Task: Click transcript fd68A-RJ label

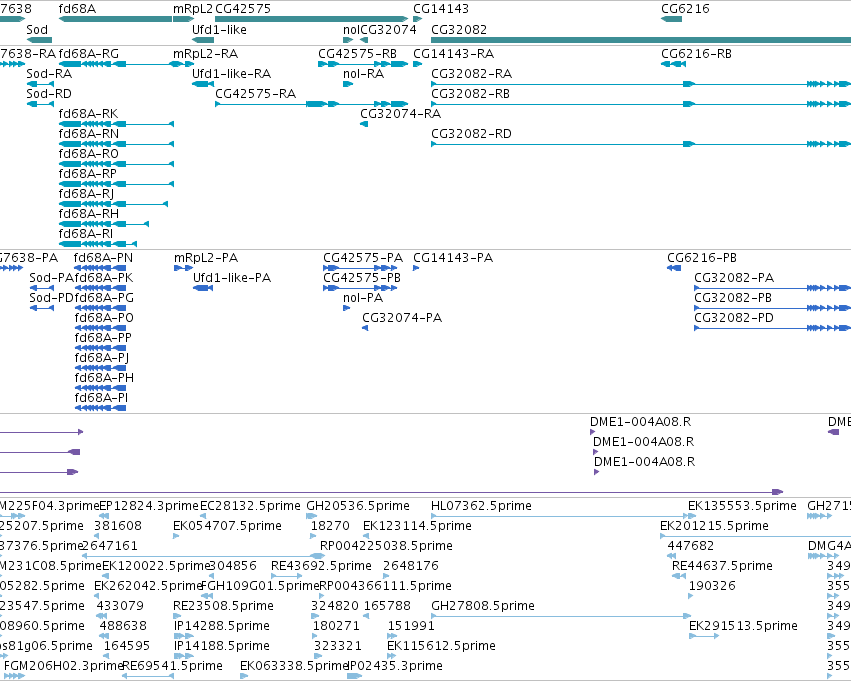Action: pos(86,194)
